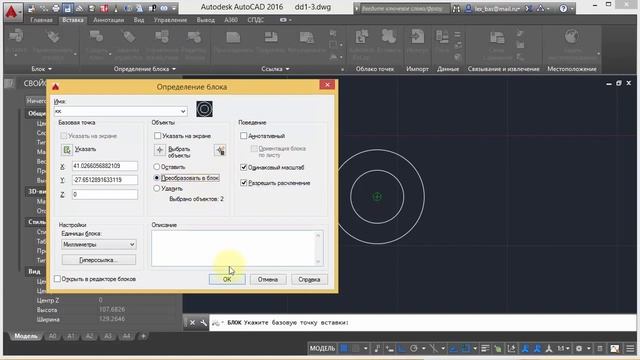Open the Вид ribbon tab
The height and width of the screenshot is (360, 640).
click(139, 20)
